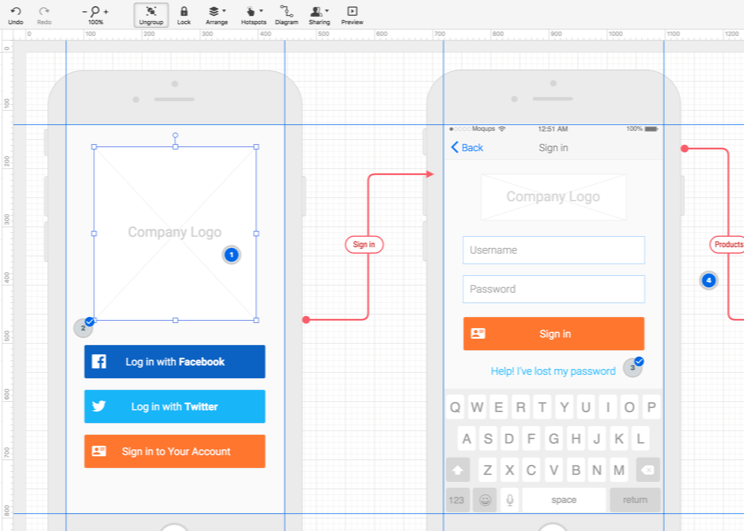Image resolution: width=744 pixels, height=531 pixels.
Task: Zoom out with the minus icon
Action: click(x=85, y=11)
